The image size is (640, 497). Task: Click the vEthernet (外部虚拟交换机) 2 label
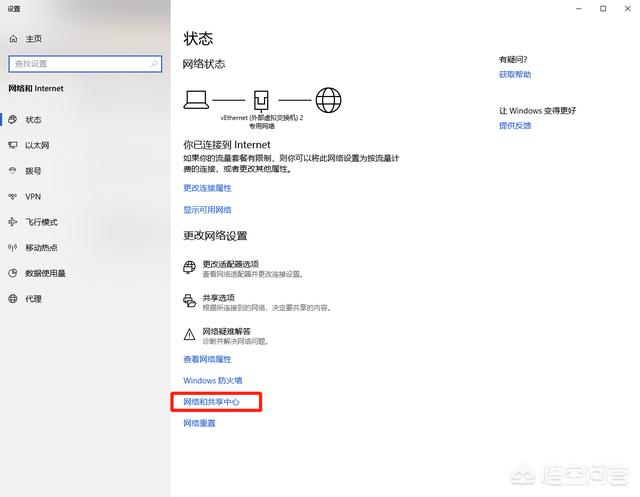coord(262,118)
